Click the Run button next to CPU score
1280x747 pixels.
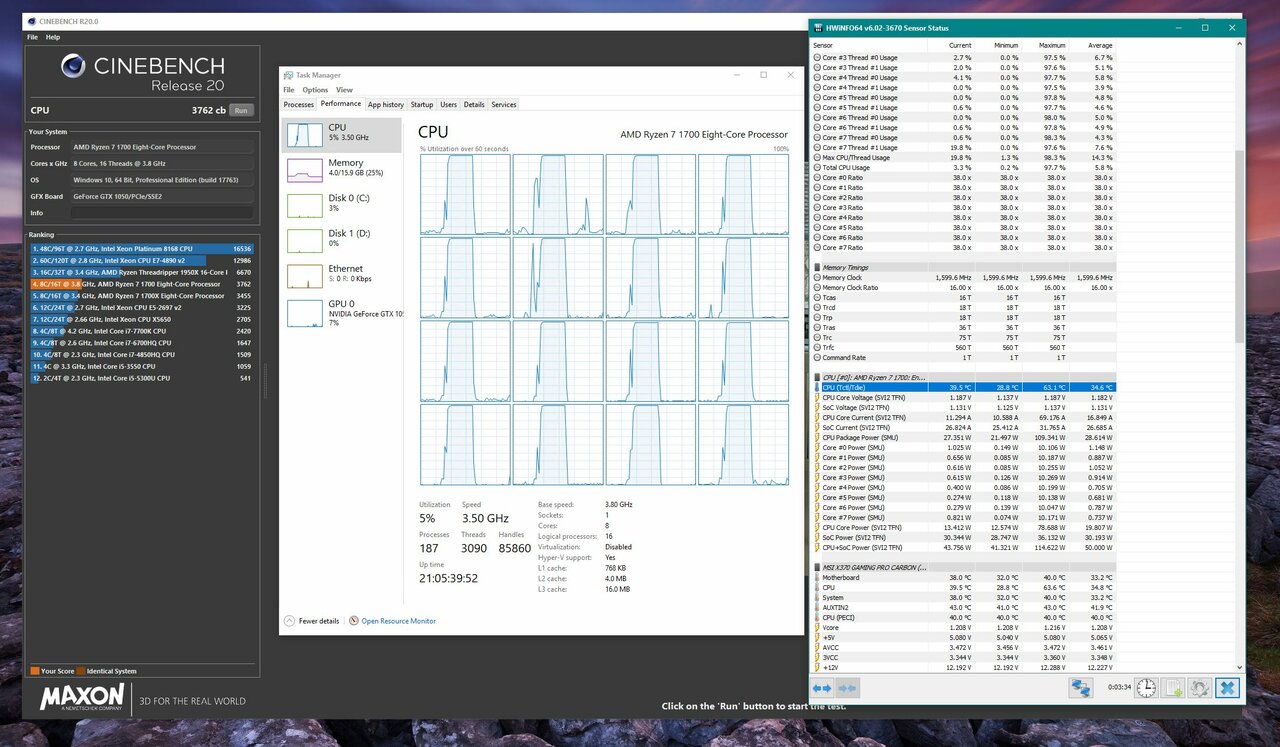[x=240, y=110]
